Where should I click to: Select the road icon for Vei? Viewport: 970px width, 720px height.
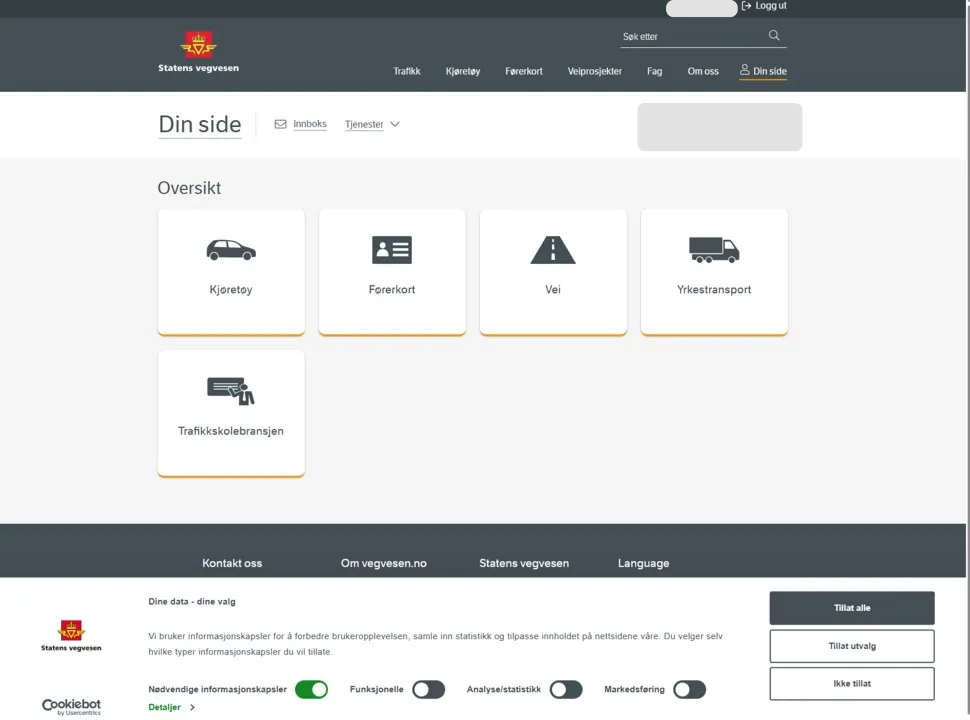(553, 250)
